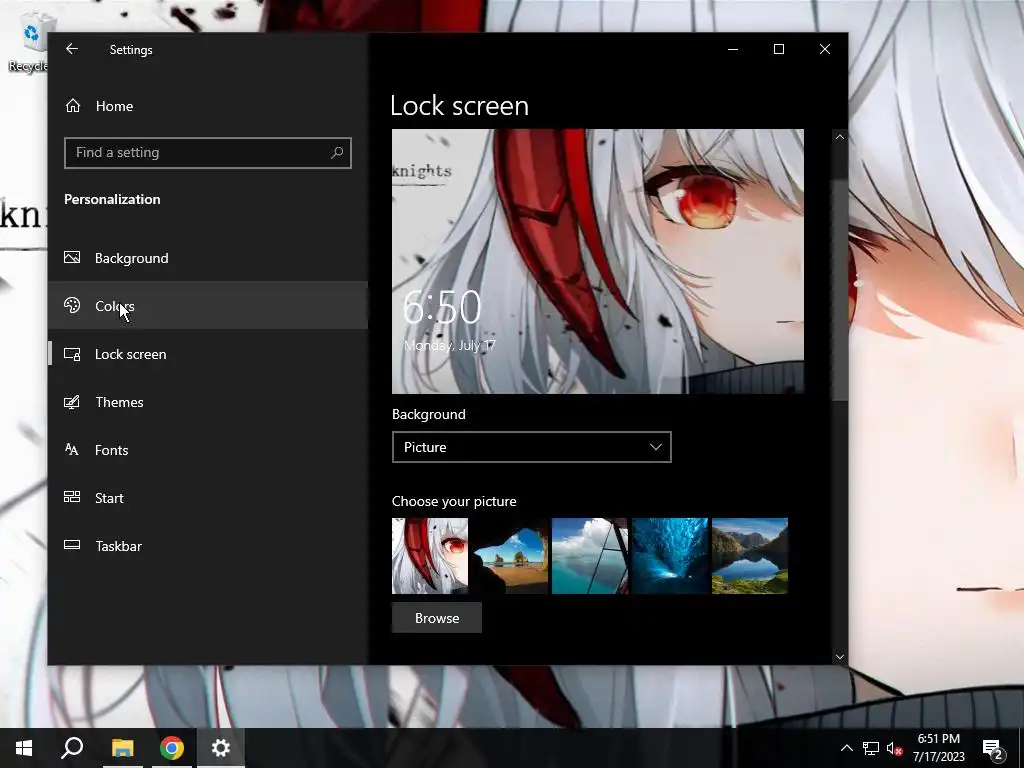
Task: Open Colors personalization settings
Action: [x=208, y=306]
